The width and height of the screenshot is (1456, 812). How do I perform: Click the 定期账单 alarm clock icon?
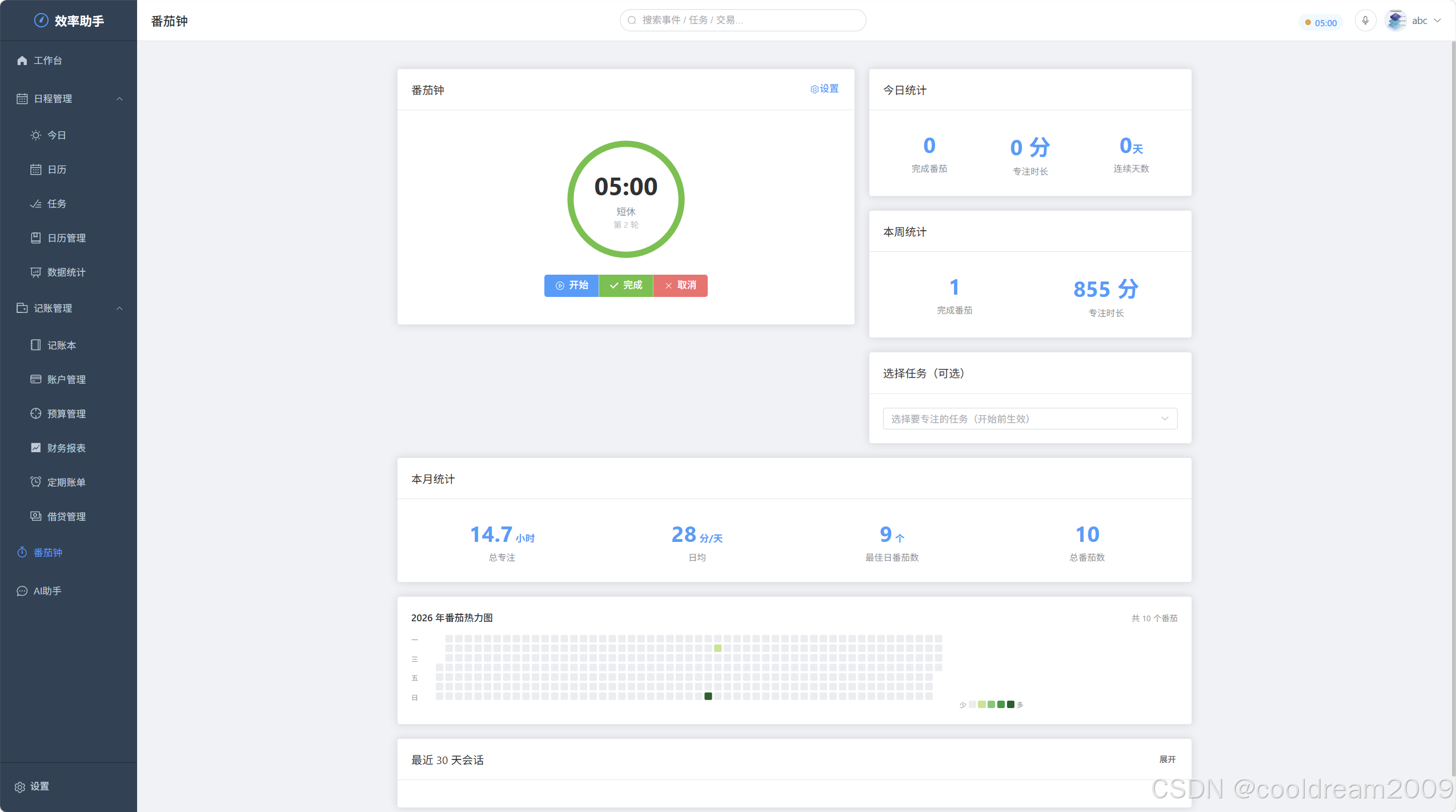pyautogui.click(x=35, y=482)
